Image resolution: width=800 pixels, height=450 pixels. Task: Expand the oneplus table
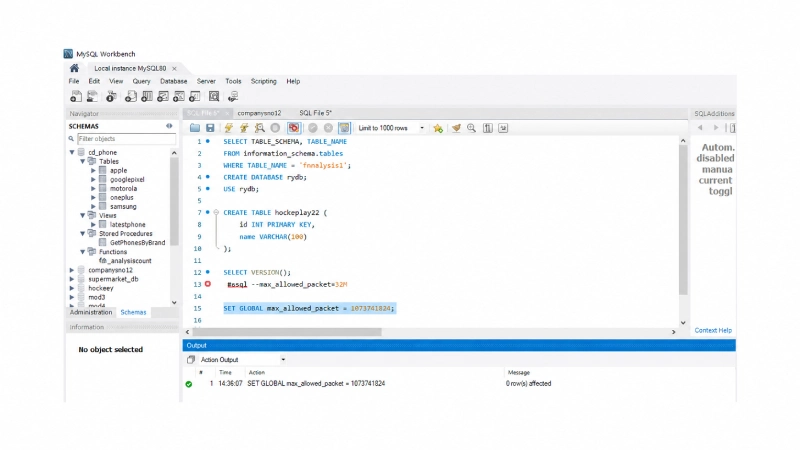click(93, 197)
